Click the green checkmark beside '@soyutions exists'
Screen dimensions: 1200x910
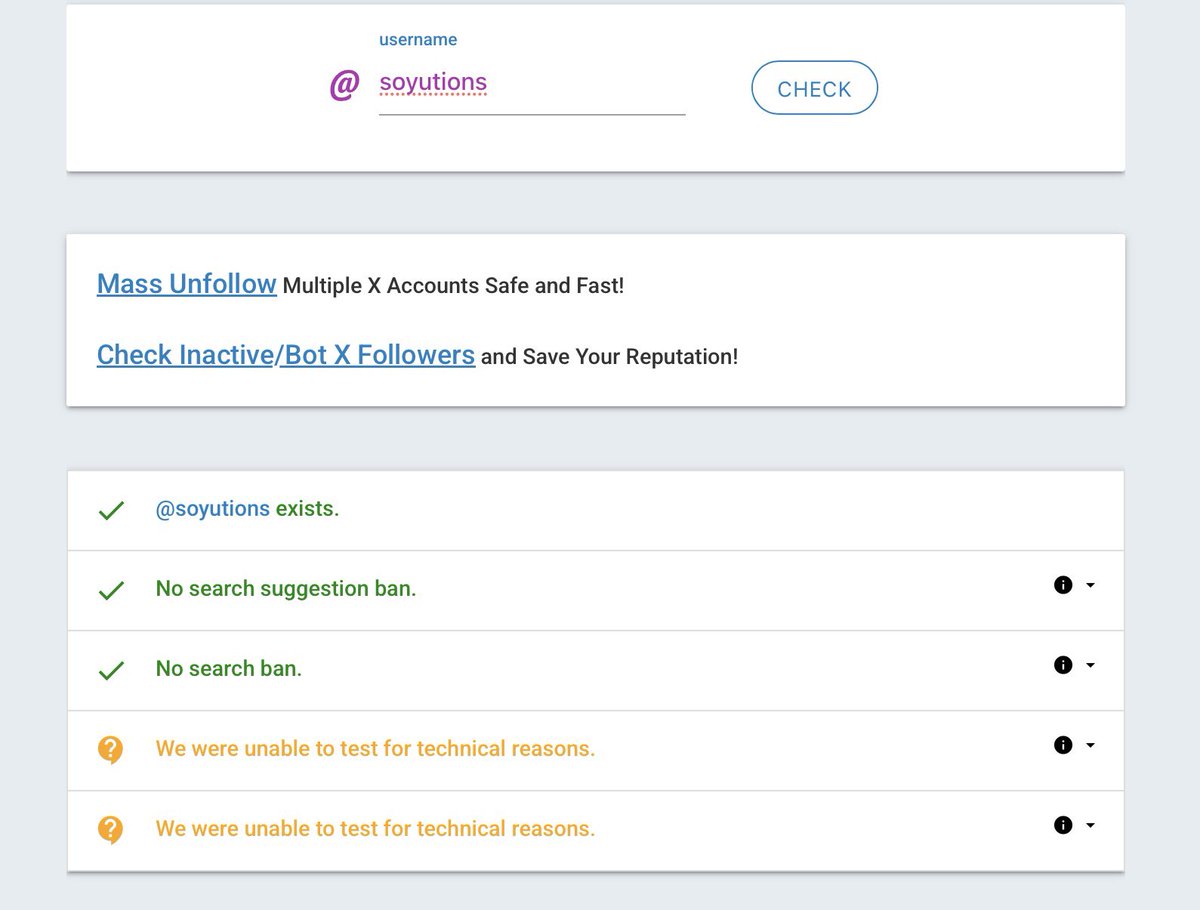[x=111, y=510]
